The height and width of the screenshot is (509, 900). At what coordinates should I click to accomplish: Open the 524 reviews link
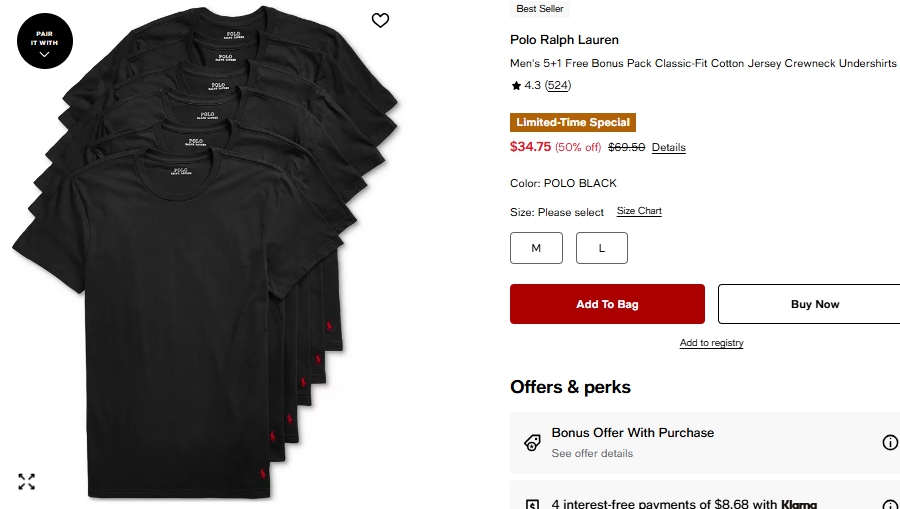pos(558,86)
